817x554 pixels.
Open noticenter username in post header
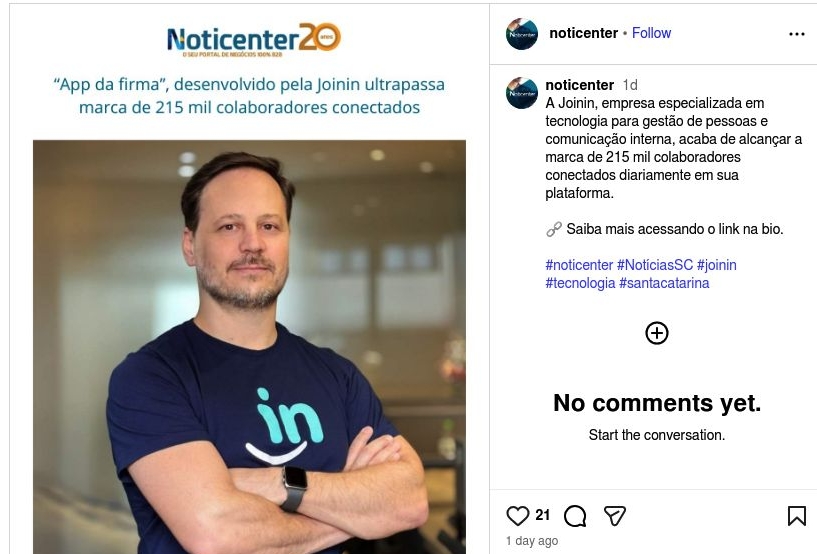click(584, 33)
